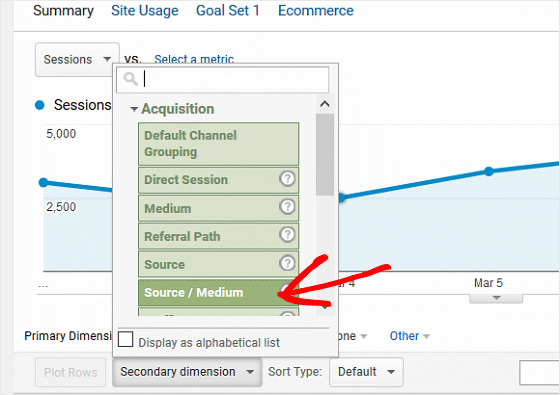
Task: Click the dimension list scrollbar thumb
Action: point(325,155)
